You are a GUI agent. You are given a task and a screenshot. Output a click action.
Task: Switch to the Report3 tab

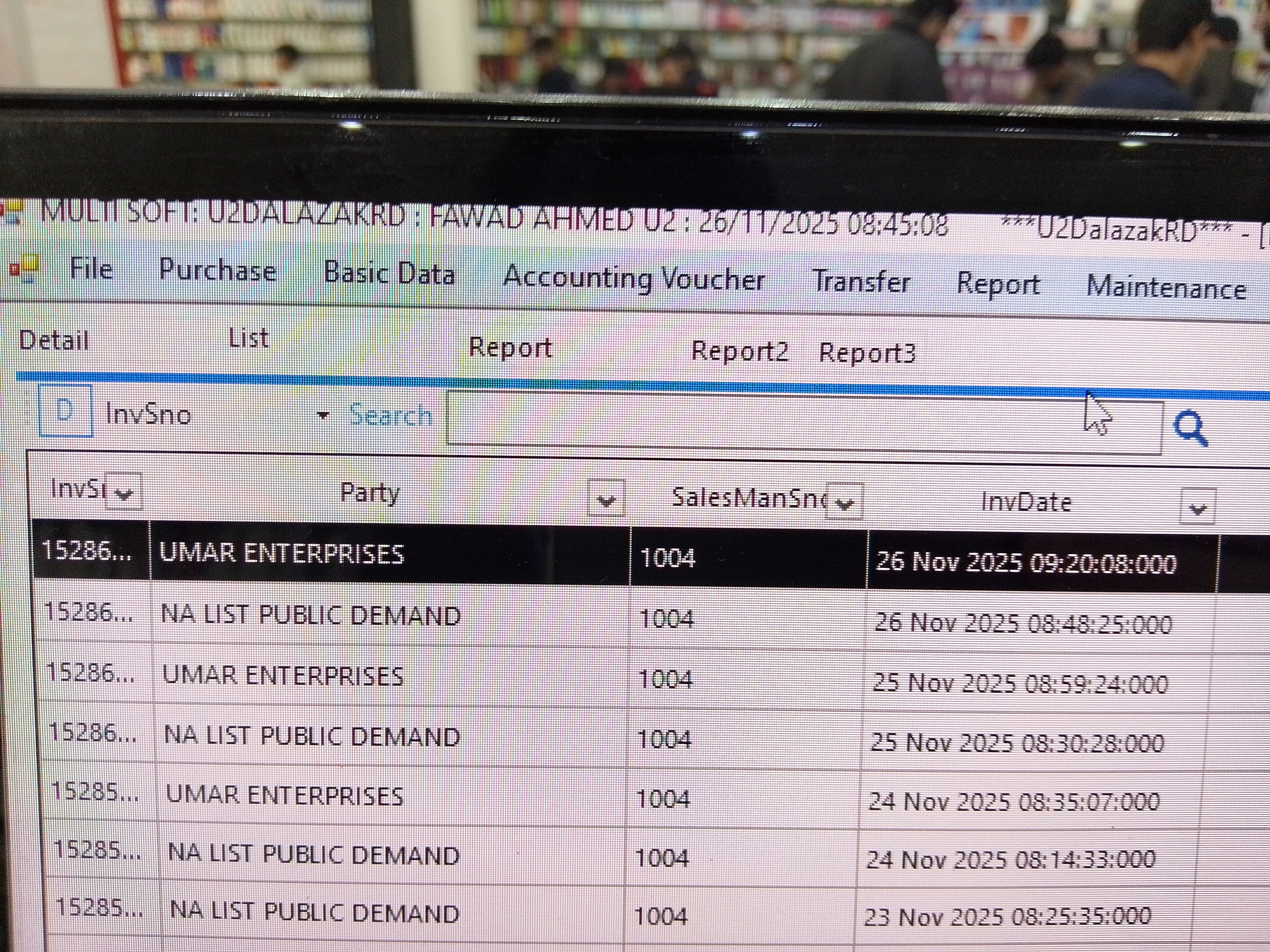point(867,353)
